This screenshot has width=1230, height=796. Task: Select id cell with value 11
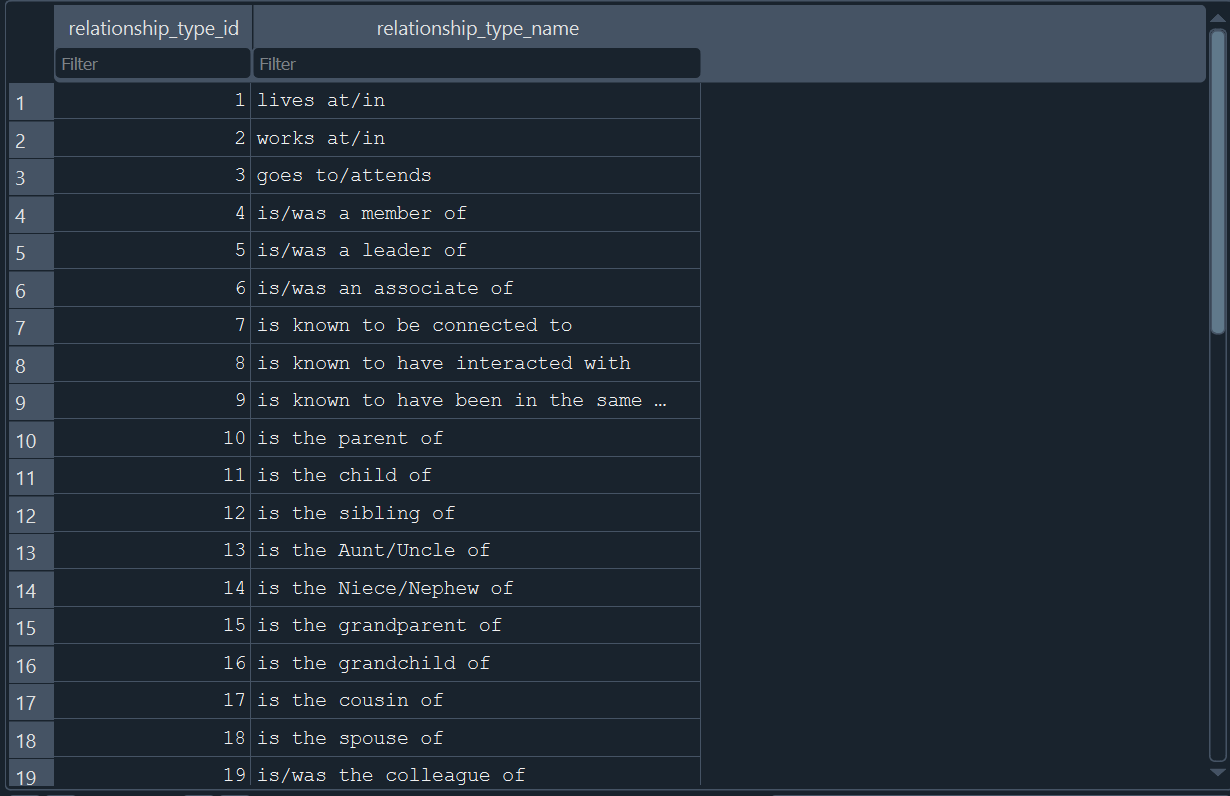pyautogui.click(x=152, y=476)
